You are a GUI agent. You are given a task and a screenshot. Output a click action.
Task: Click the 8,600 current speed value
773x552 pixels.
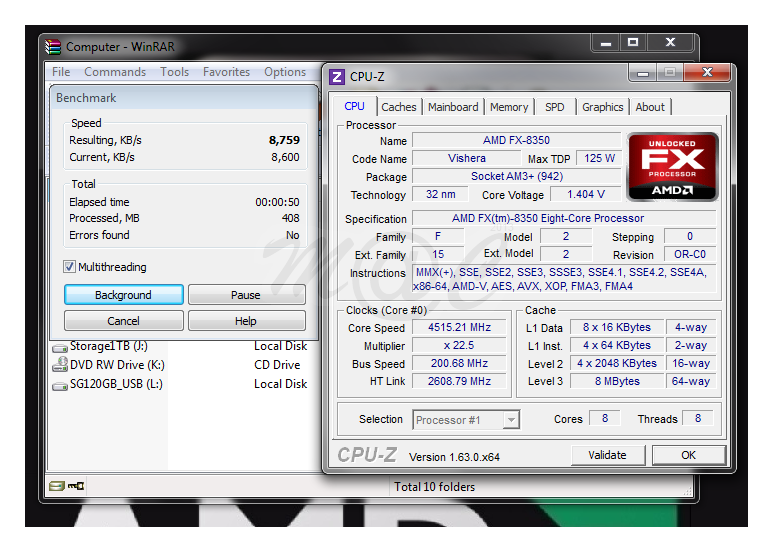point(285,157)
